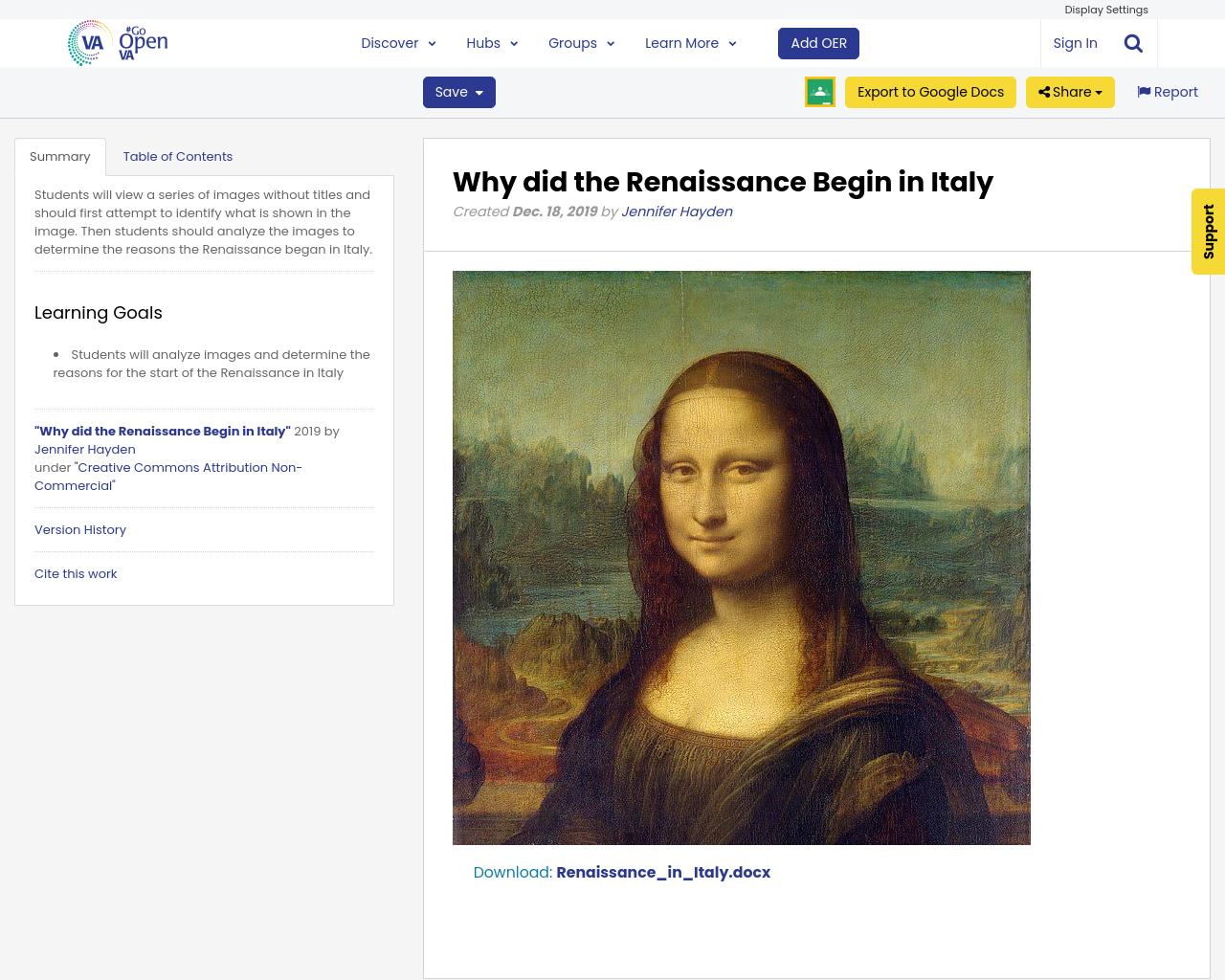Click Cite this work
Image resolution: width=1225 pixels, height=980 pixels.
click(76, 574)
